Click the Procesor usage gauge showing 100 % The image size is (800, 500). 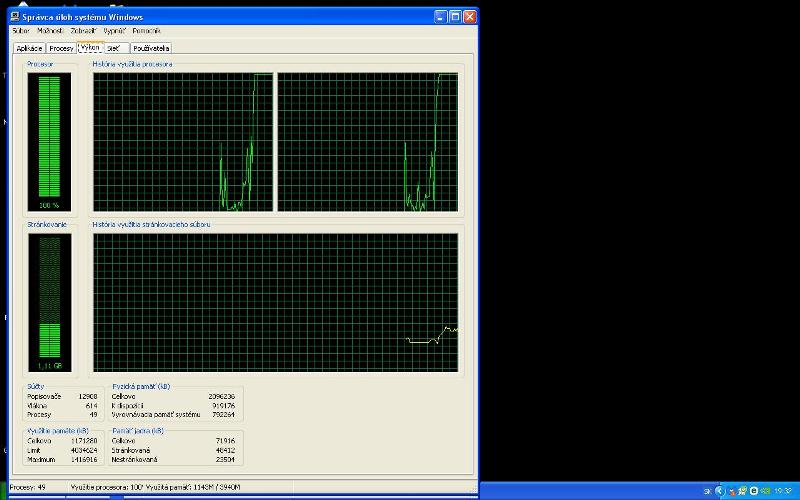coord(49,141)
